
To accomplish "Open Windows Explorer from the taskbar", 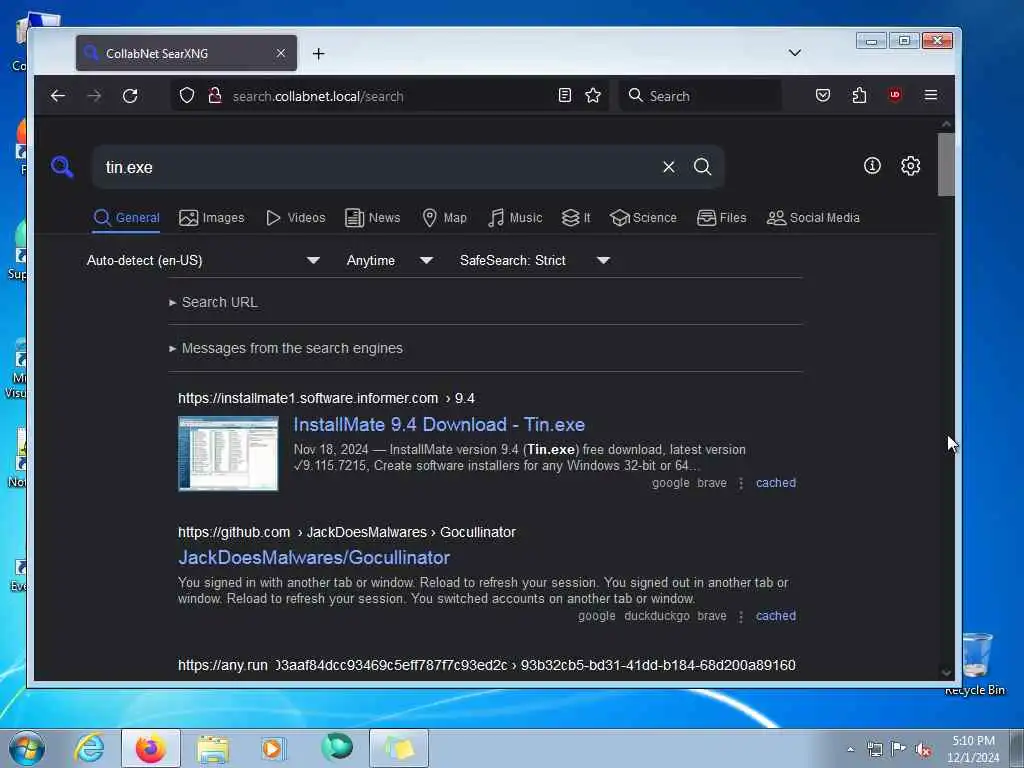I will [213, 748].
